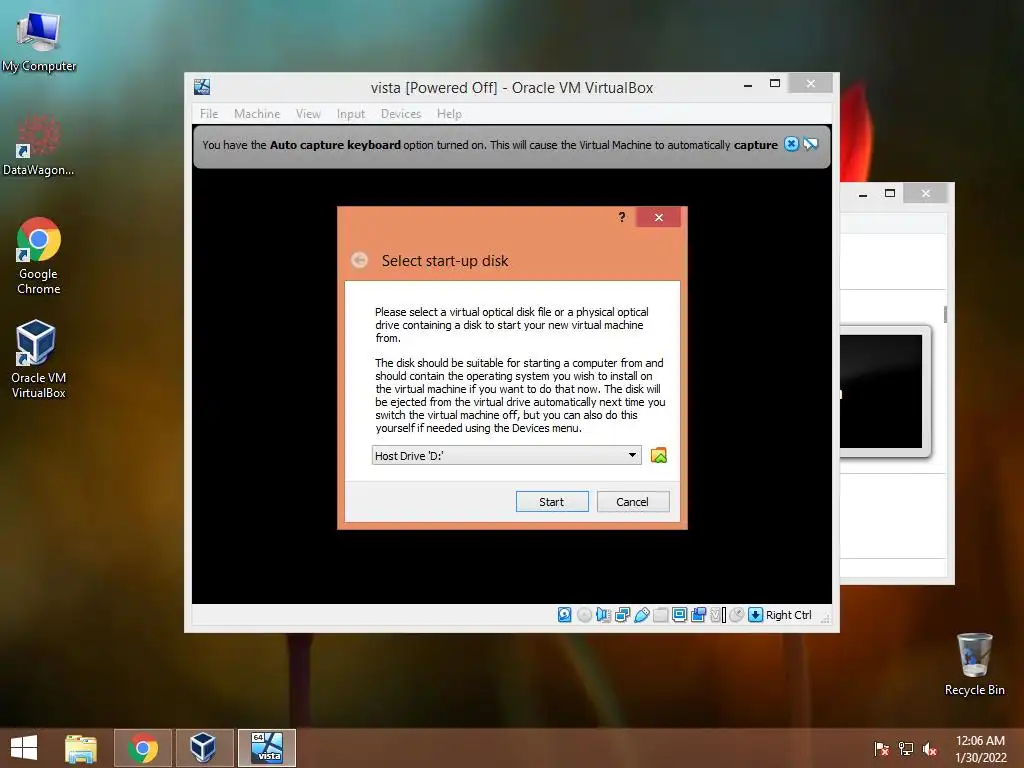Open the Input menu
1024x768 pixels.
351,114
